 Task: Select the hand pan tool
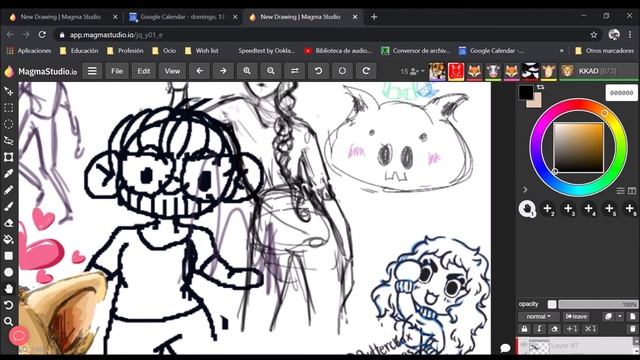pos(8,289)
